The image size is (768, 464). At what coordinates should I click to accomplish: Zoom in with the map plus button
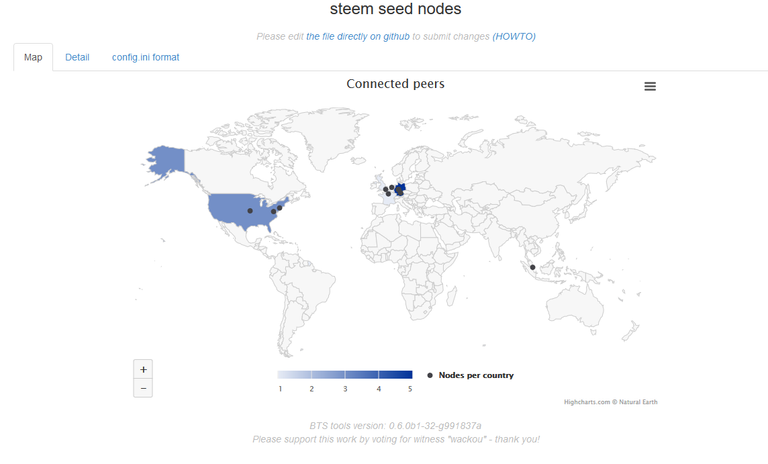click(x=143, y=369)
